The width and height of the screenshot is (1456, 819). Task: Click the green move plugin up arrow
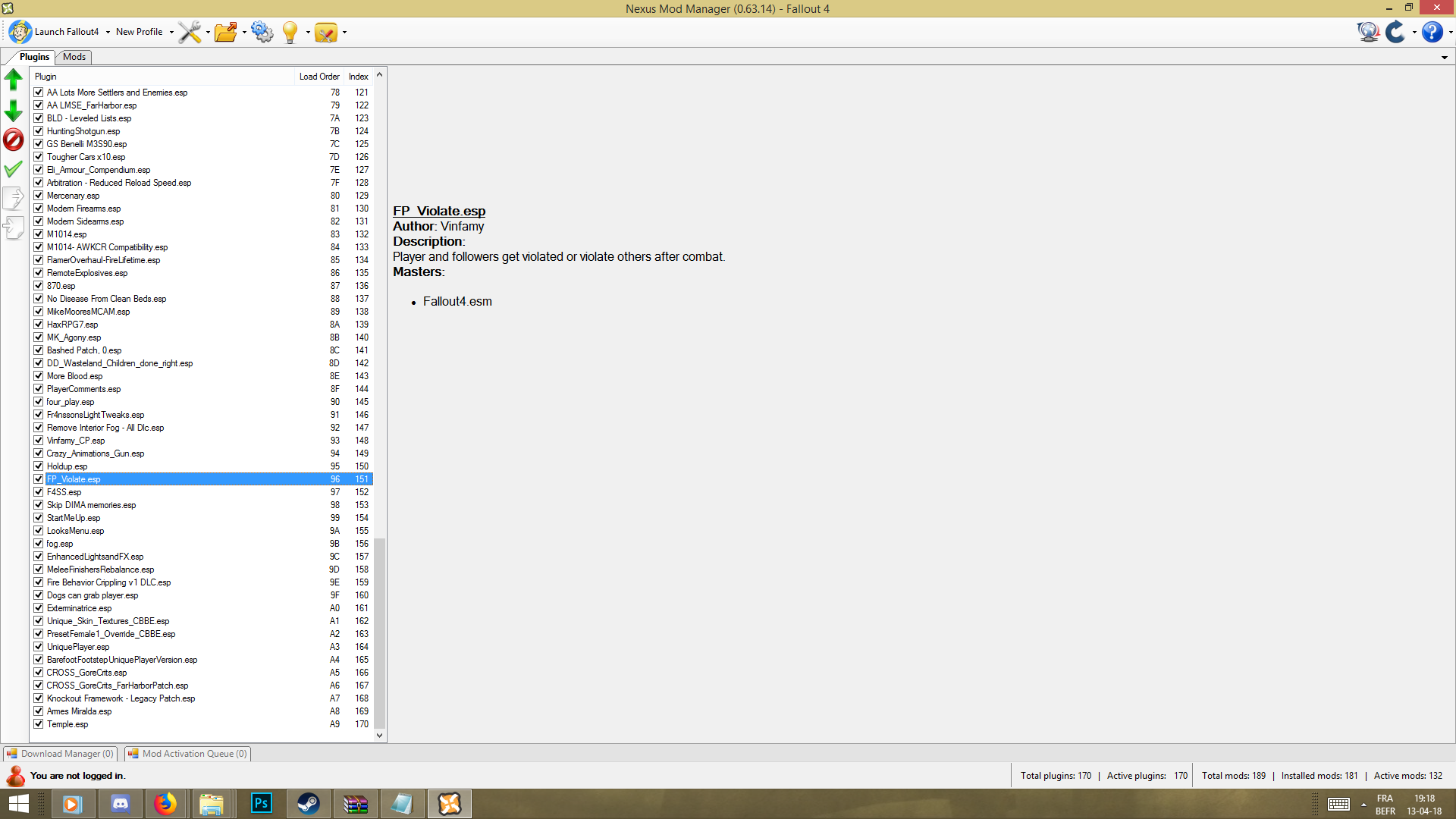[x=14, y=79]
